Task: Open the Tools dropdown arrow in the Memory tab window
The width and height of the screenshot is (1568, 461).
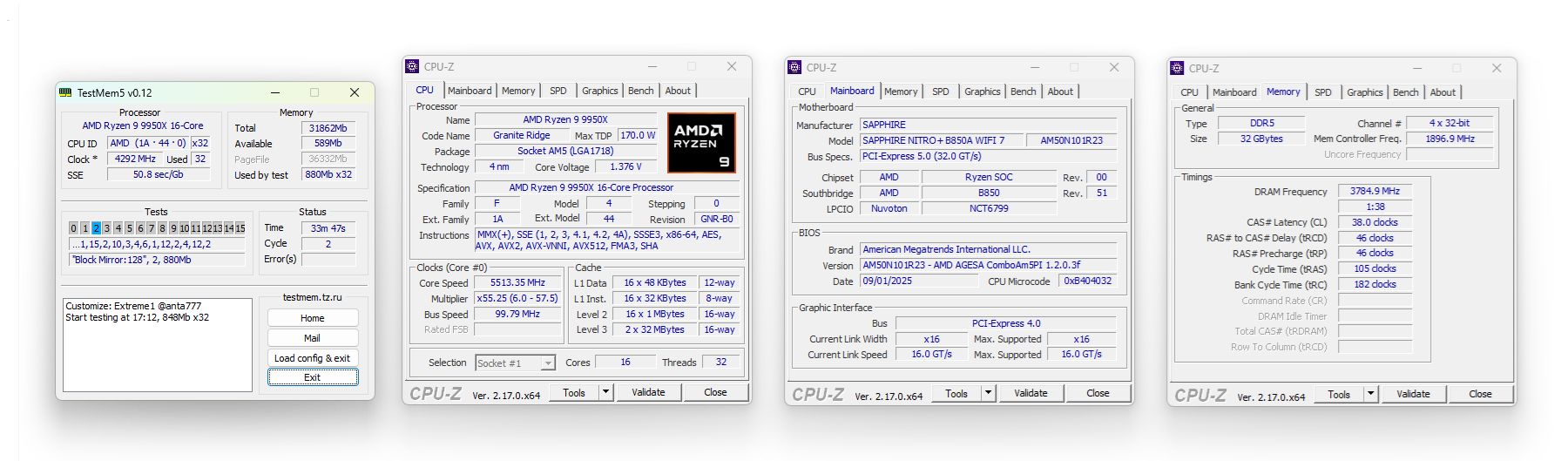Action: [1370, 394]
